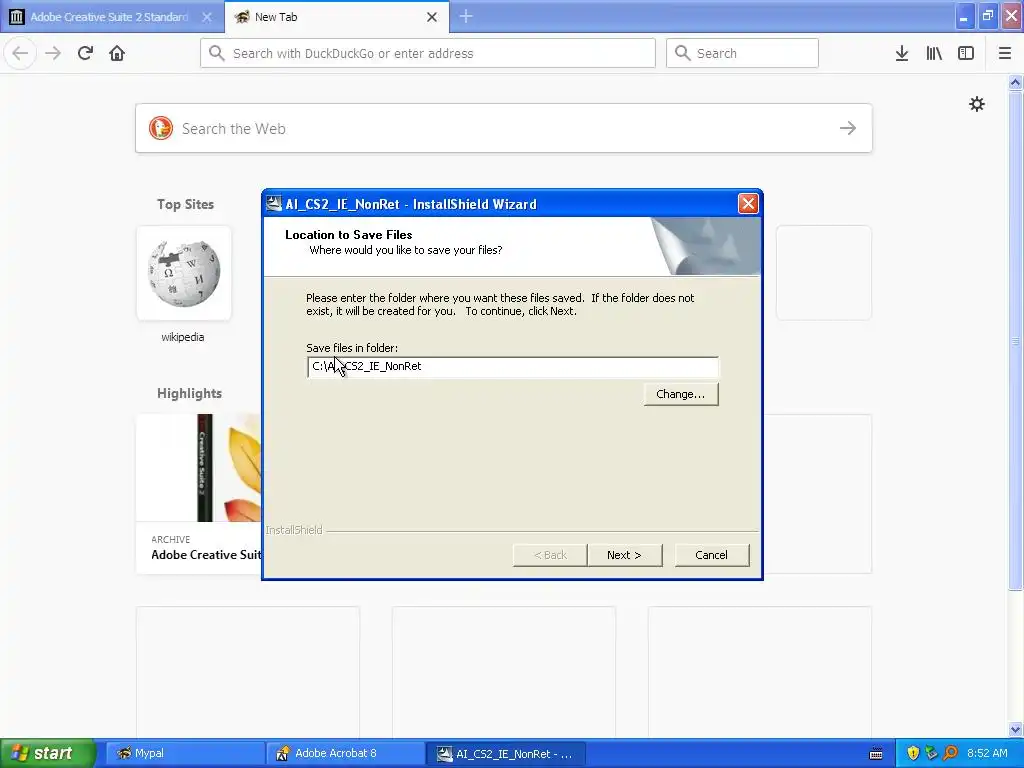The image size is (1024, 768).
Task: Click the browser Back arrow
Action: click(20, 53)
